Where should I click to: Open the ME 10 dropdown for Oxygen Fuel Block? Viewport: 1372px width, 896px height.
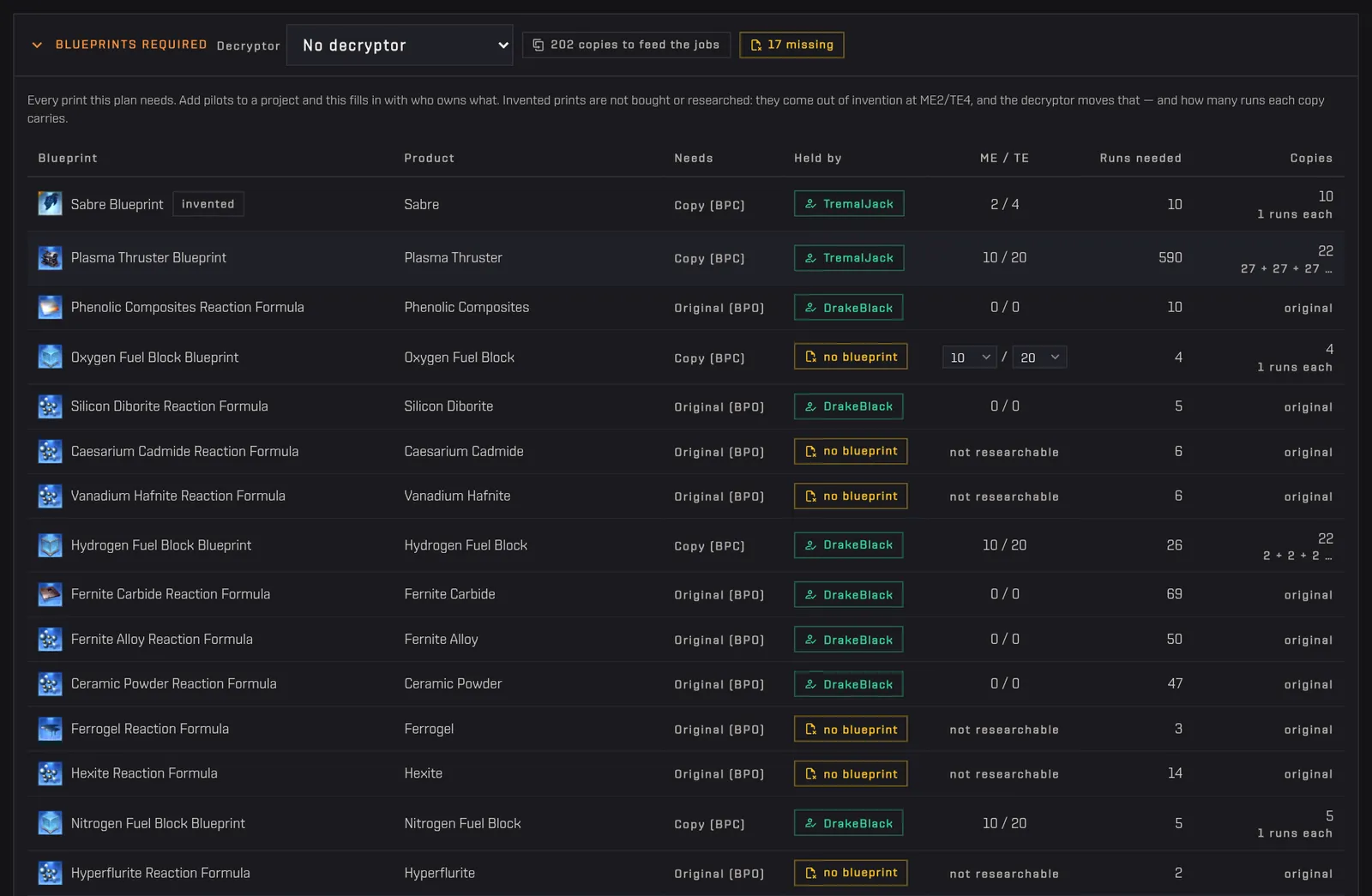coord(970,358)
